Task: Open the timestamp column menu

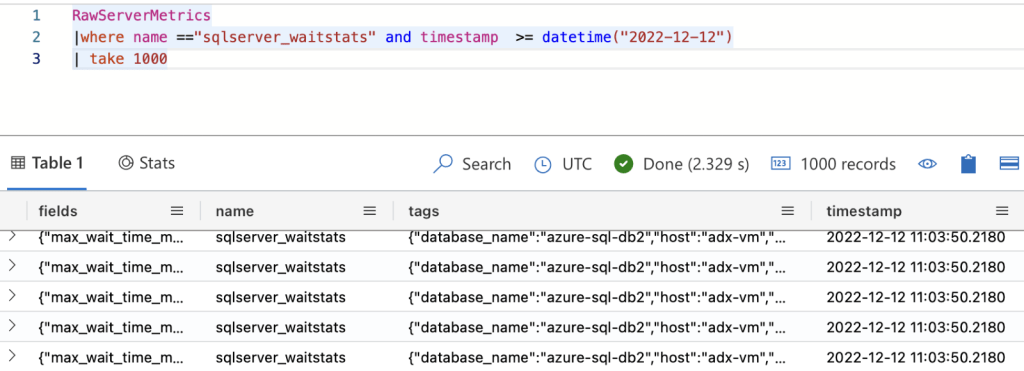Action: pyautogui.click(x=1002, y=211)
